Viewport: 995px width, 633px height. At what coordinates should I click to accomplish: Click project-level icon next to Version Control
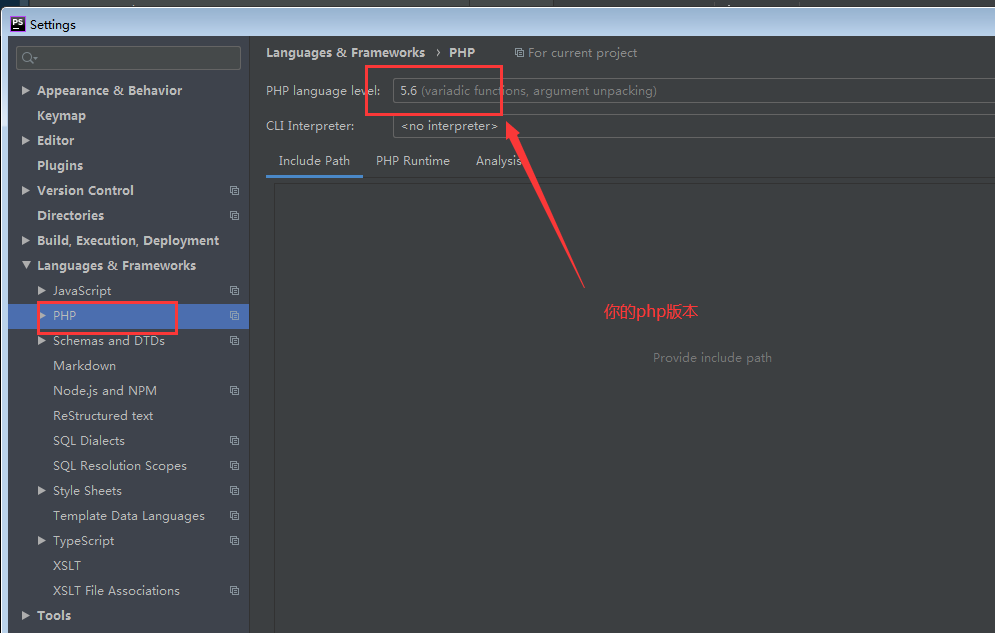(234, 191)
